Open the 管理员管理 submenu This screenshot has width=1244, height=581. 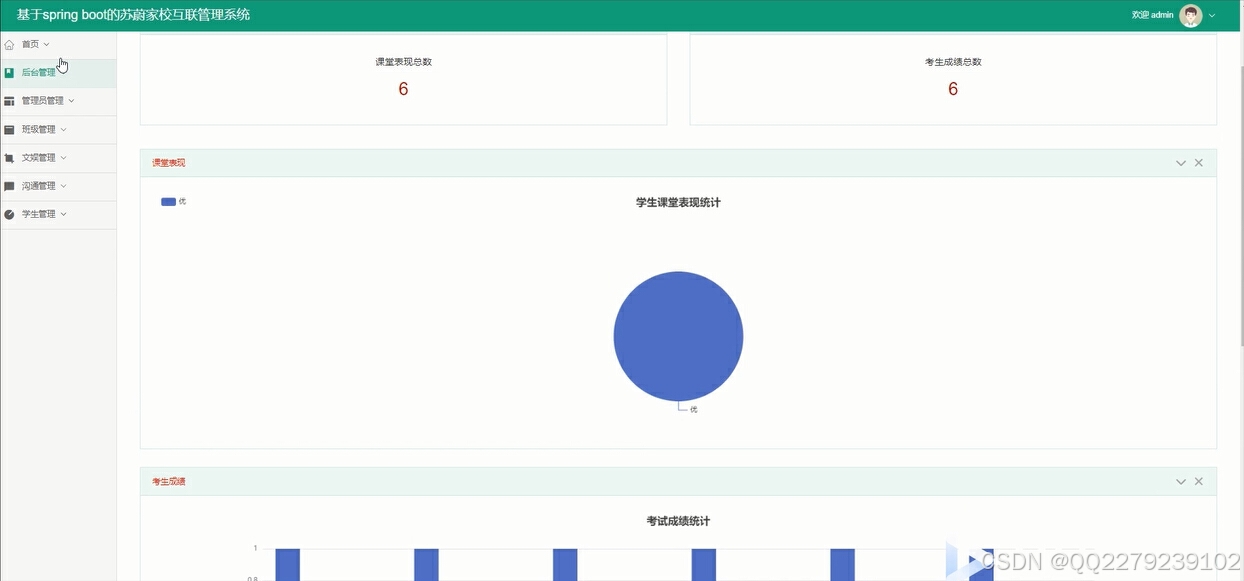[44, 100]
